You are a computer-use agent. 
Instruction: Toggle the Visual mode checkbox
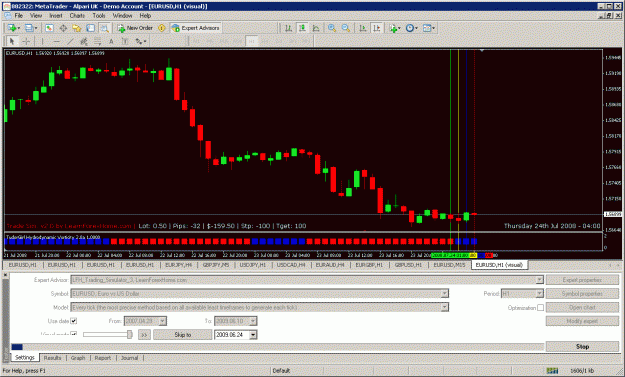tap(73, 334)
